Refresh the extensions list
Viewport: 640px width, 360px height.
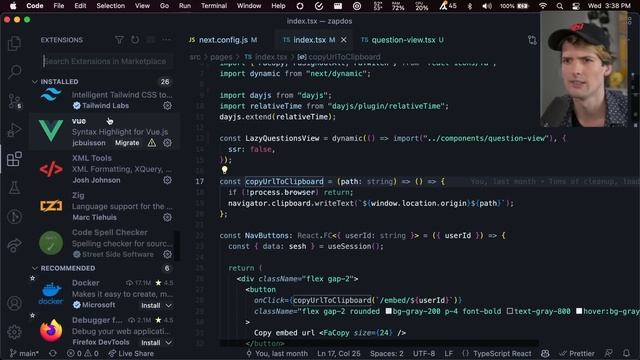click(135, 40)
